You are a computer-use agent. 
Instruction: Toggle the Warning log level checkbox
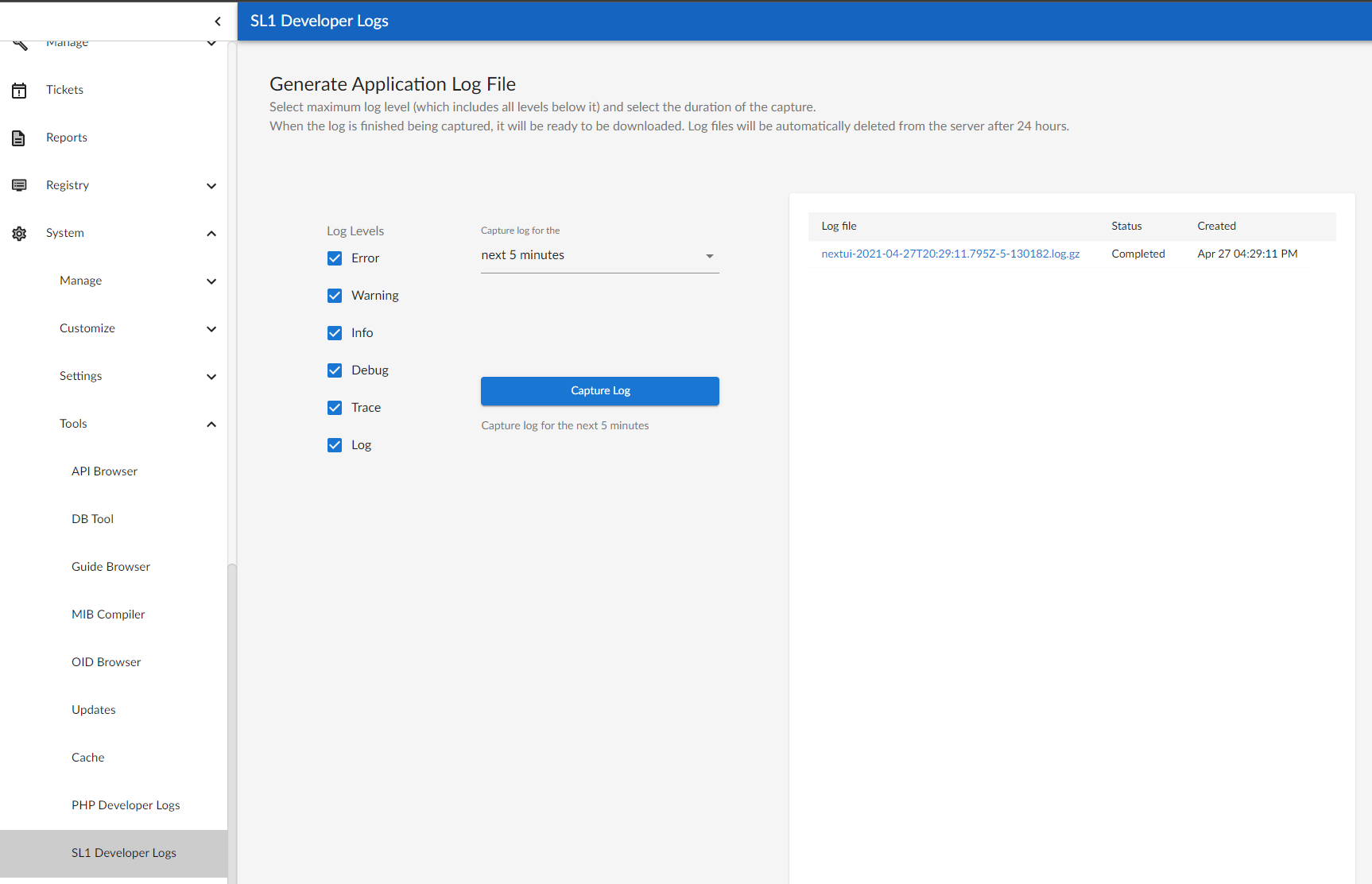click(x=335, y=296)
